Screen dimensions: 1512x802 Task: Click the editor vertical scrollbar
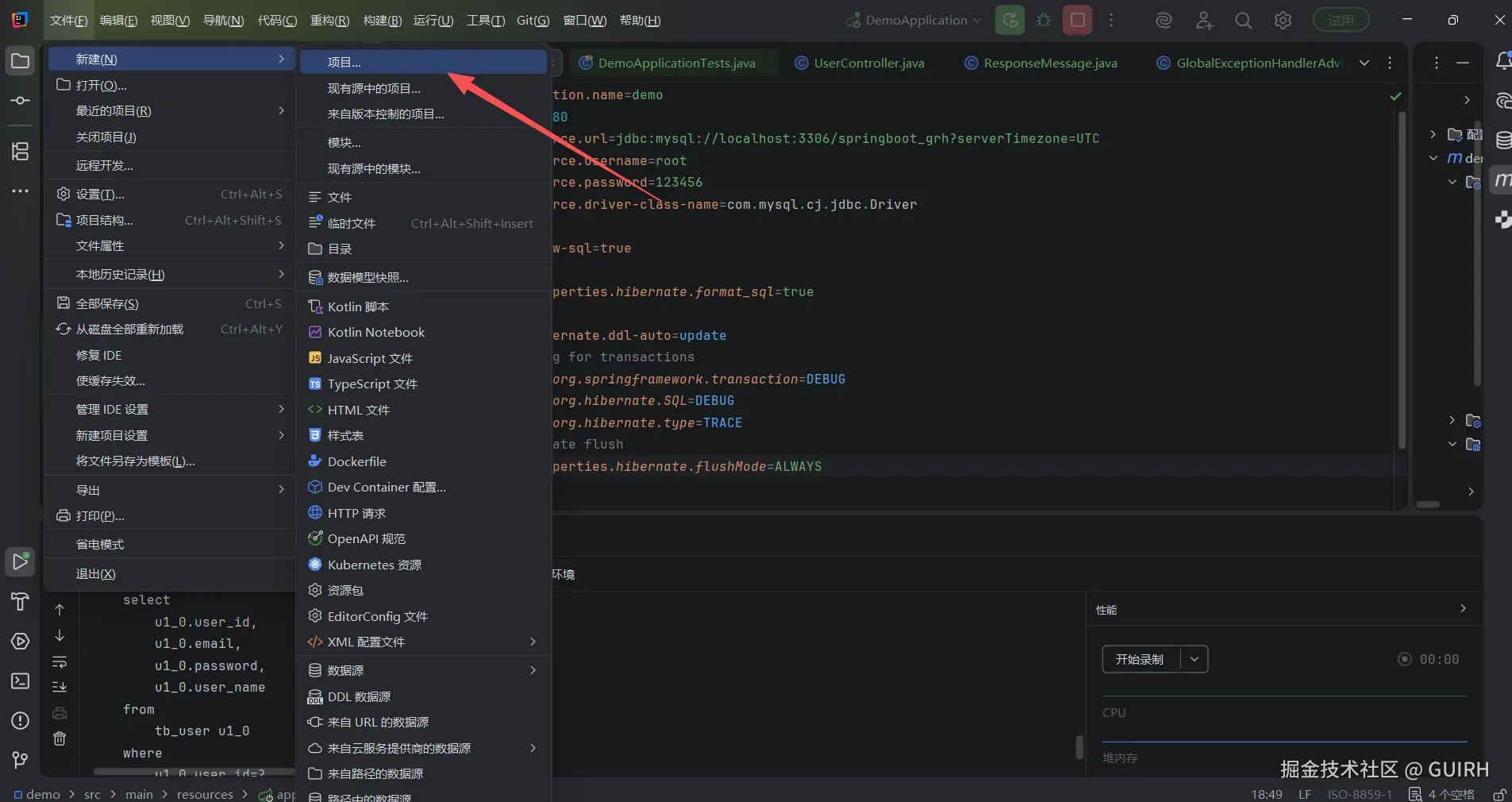click(x=1402, y=280)
